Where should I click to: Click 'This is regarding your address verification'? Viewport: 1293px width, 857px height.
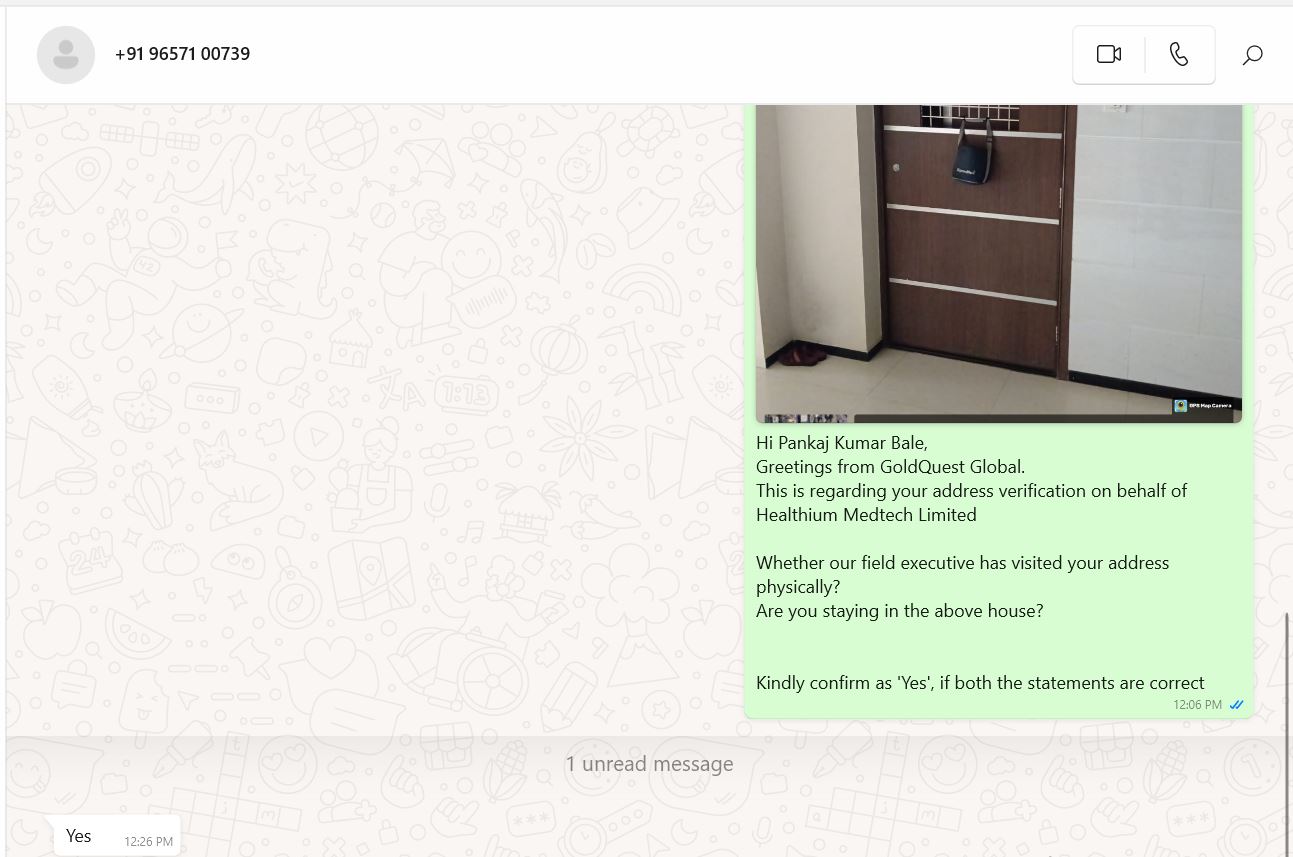(x=971, y=491)
